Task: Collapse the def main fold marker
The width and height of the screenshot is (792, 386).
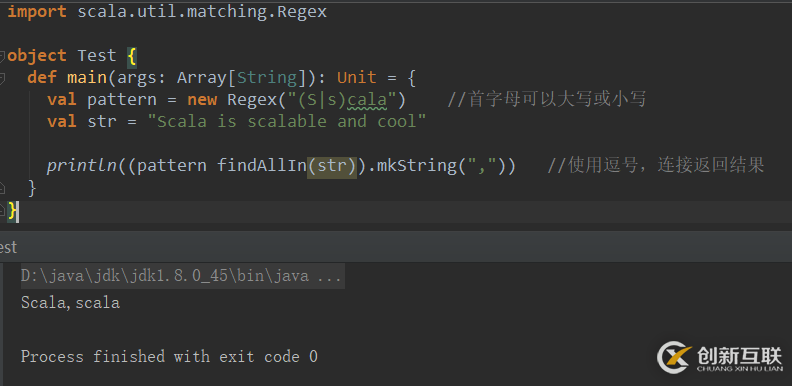Action: [x=2, y=78]
